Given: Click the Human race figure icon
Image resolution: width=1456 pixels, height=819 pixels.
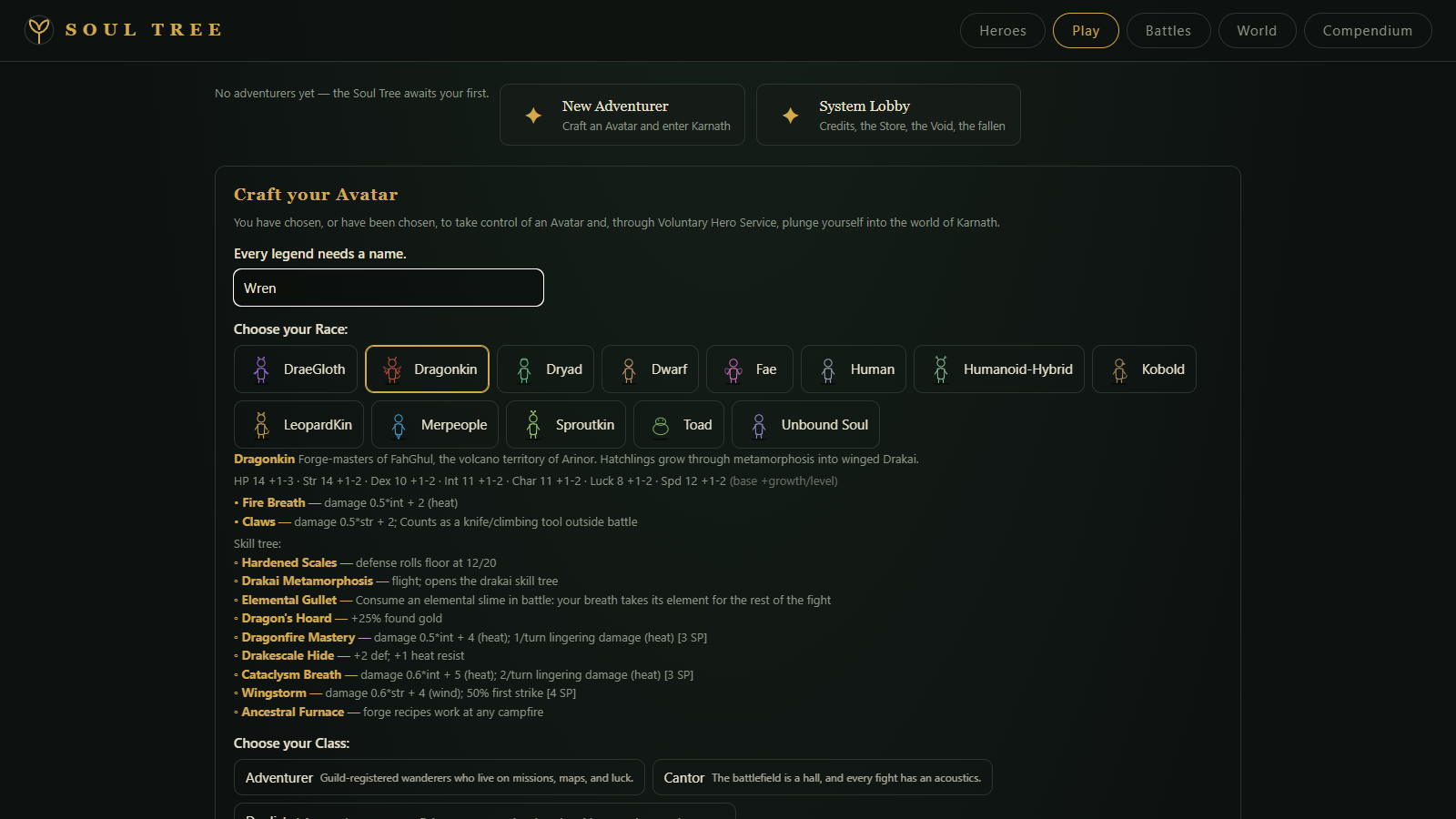Looking at the screenshot, I should [828, 369].
